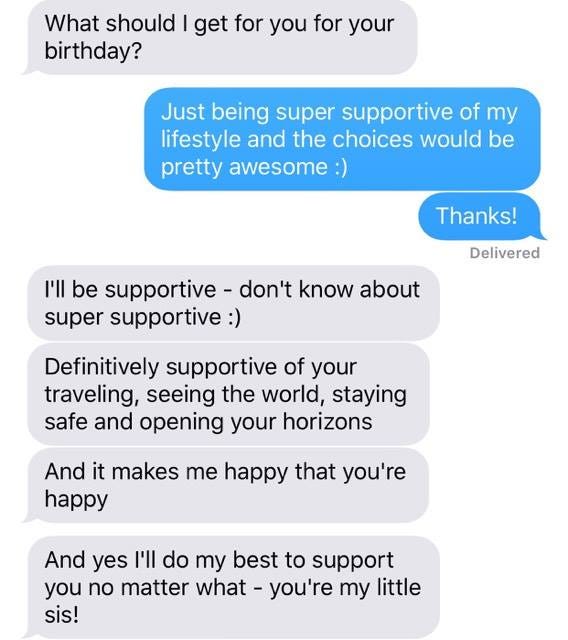Screen dimensions: 568x640
Task: Tap the "What should I get for you" message bubble
Action: [x=220, y=37]
